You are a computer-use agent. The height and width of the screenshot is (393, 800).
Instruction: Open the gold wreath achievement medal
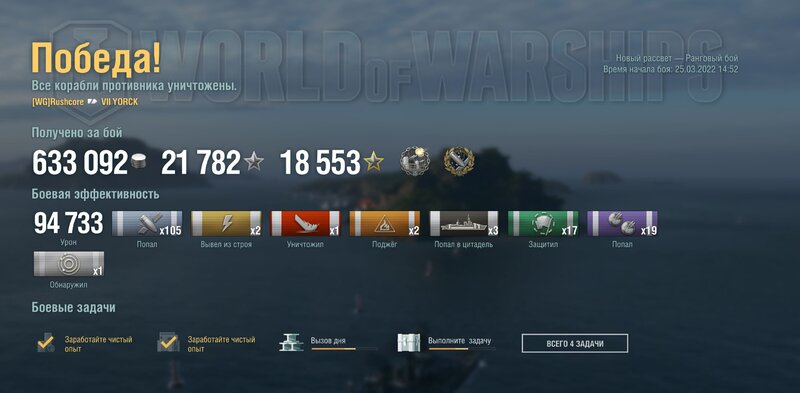pos(459,161)
